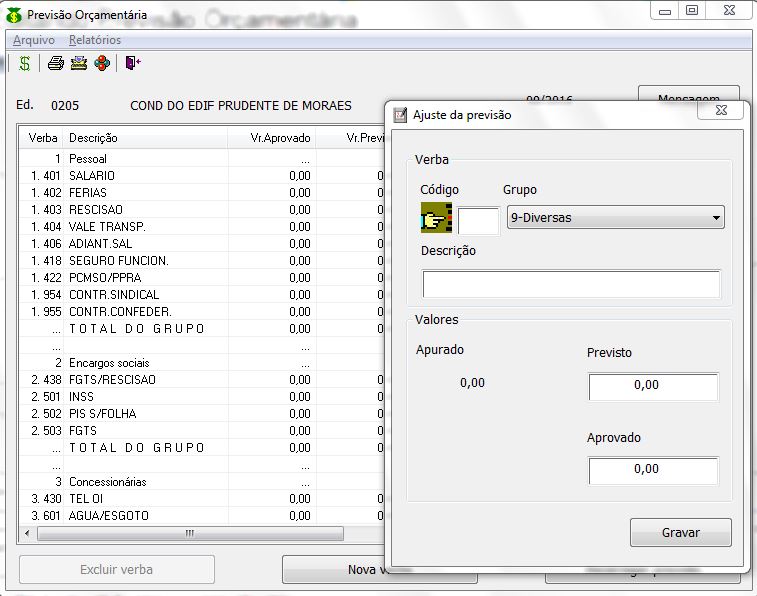Image resolution: width=757 pixels, height=596 pixels.
Task: Click the pointing hand lookup icon
Action: [437, 217]
